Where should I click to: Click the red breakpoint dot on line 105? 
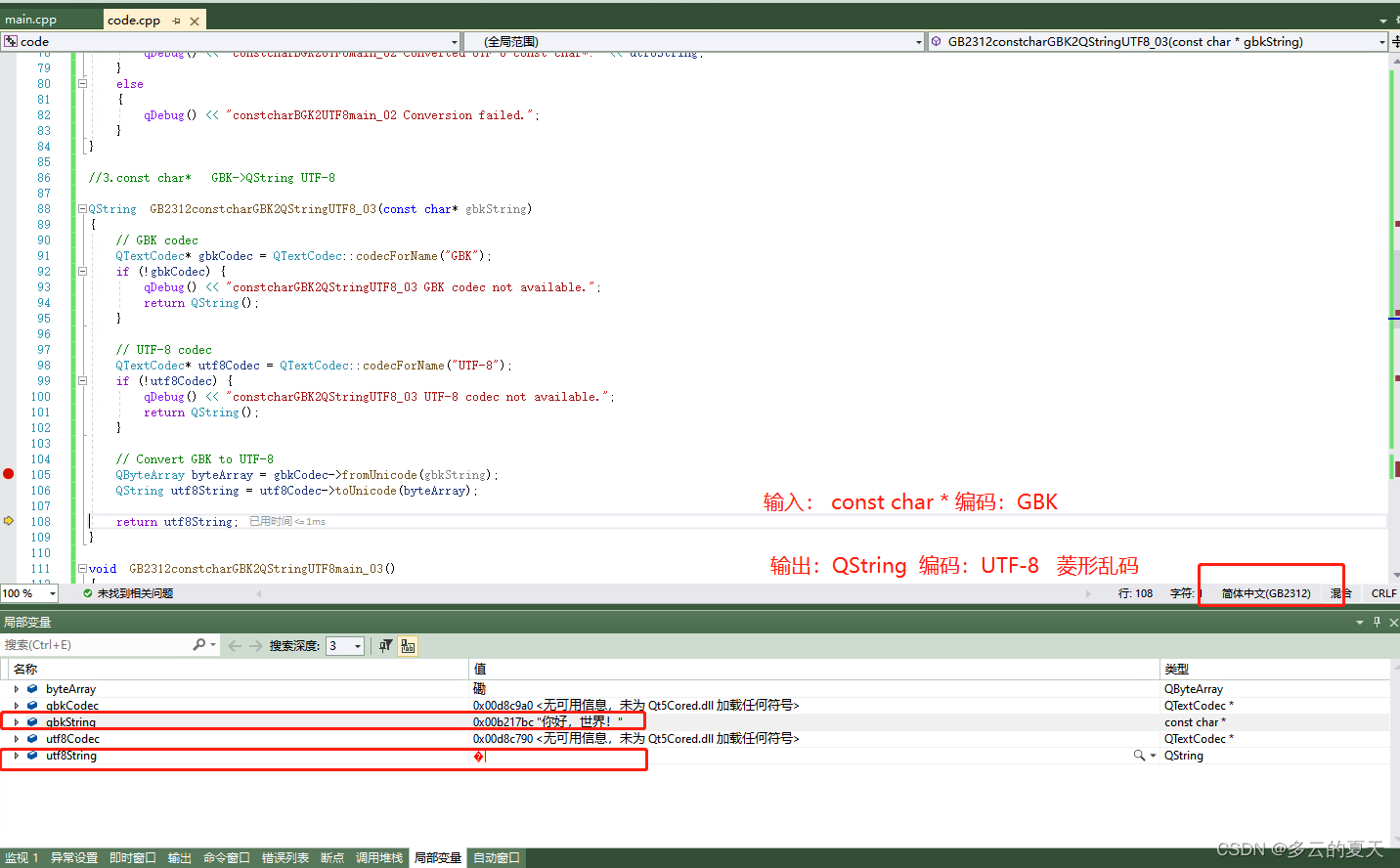(x=8, y=474)
